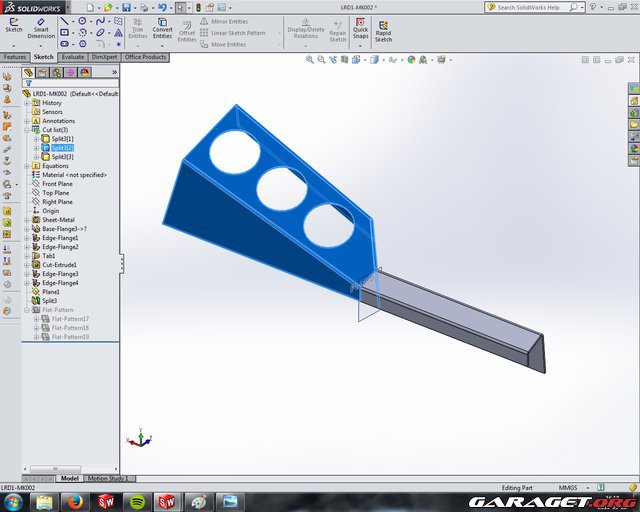Click the Save icon in the toolbar
Viewport: 640px width, 512px height.
coord(126,7)
